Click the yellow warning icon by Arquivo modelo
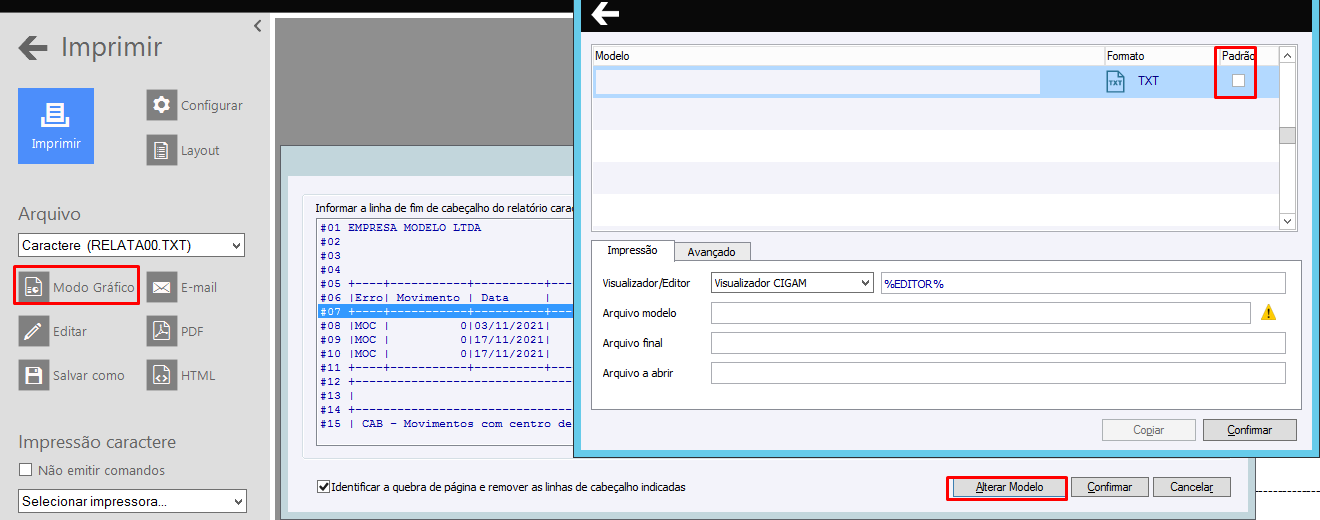The width and height of the screenshot is (1320, 520). [1268, 313]
